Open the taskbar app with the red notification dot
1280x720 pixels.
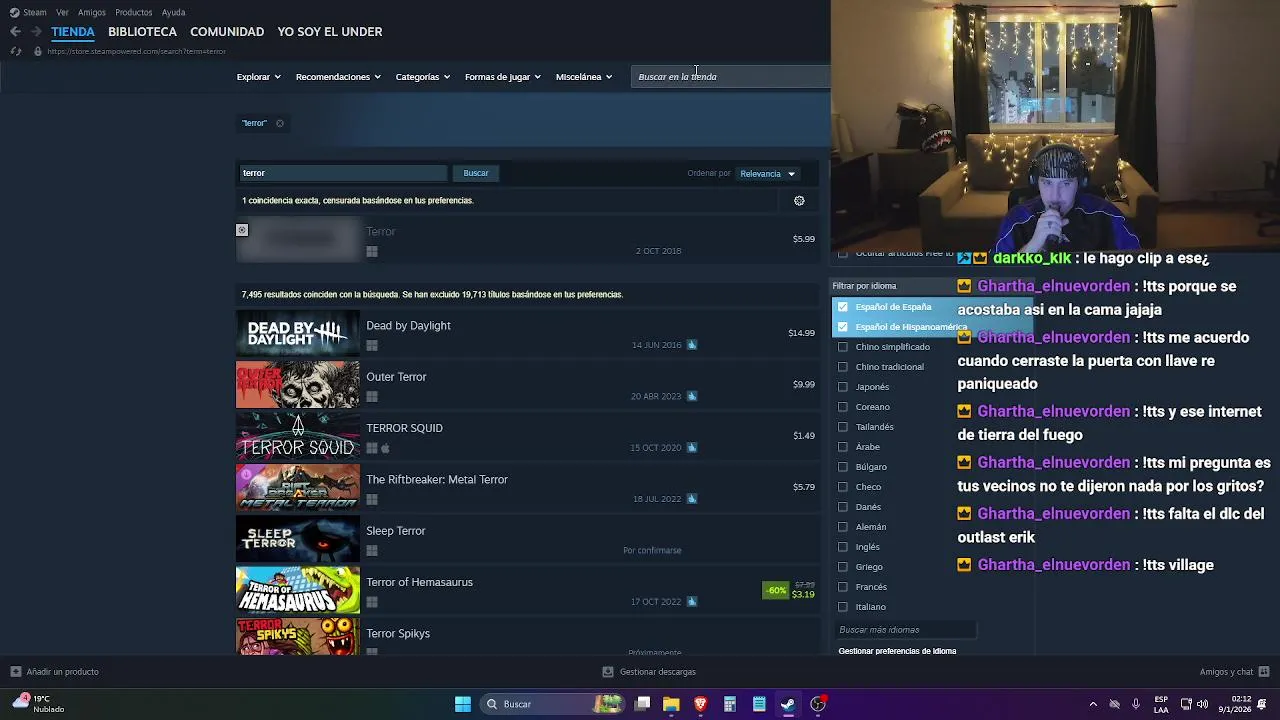click(818, 704)
